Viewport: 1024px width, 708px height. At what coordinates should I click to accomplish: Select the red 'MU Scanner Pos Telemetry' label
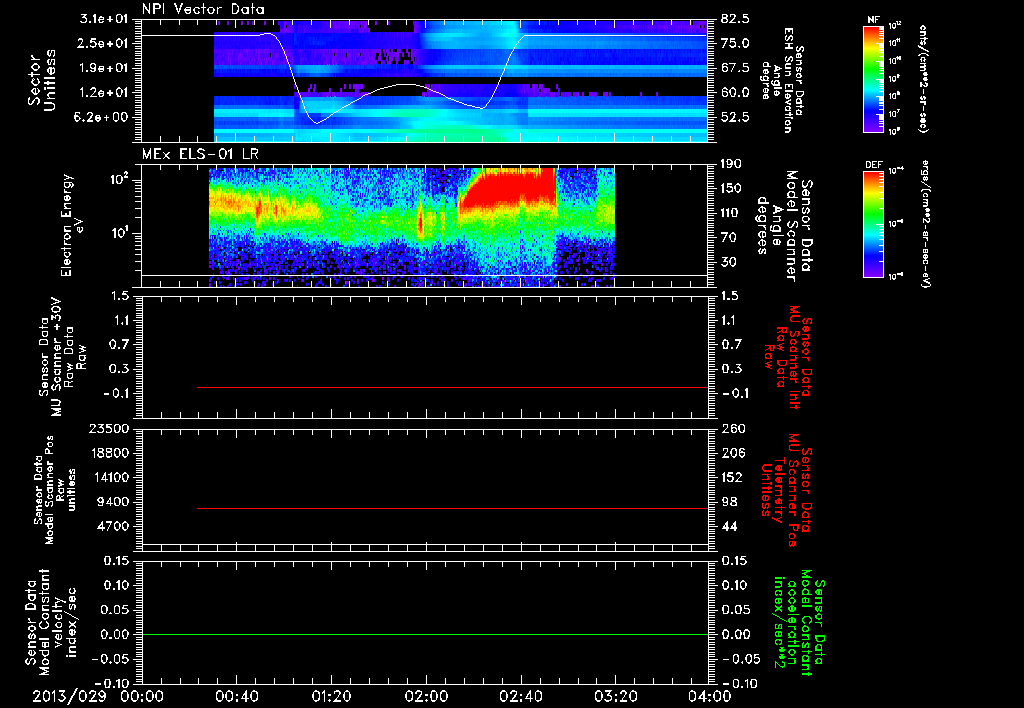pos(786,490)
